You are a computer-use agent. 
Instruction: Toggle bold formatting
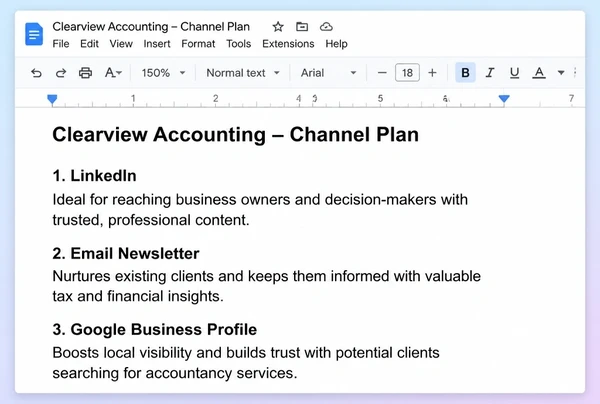pos(465,73)
